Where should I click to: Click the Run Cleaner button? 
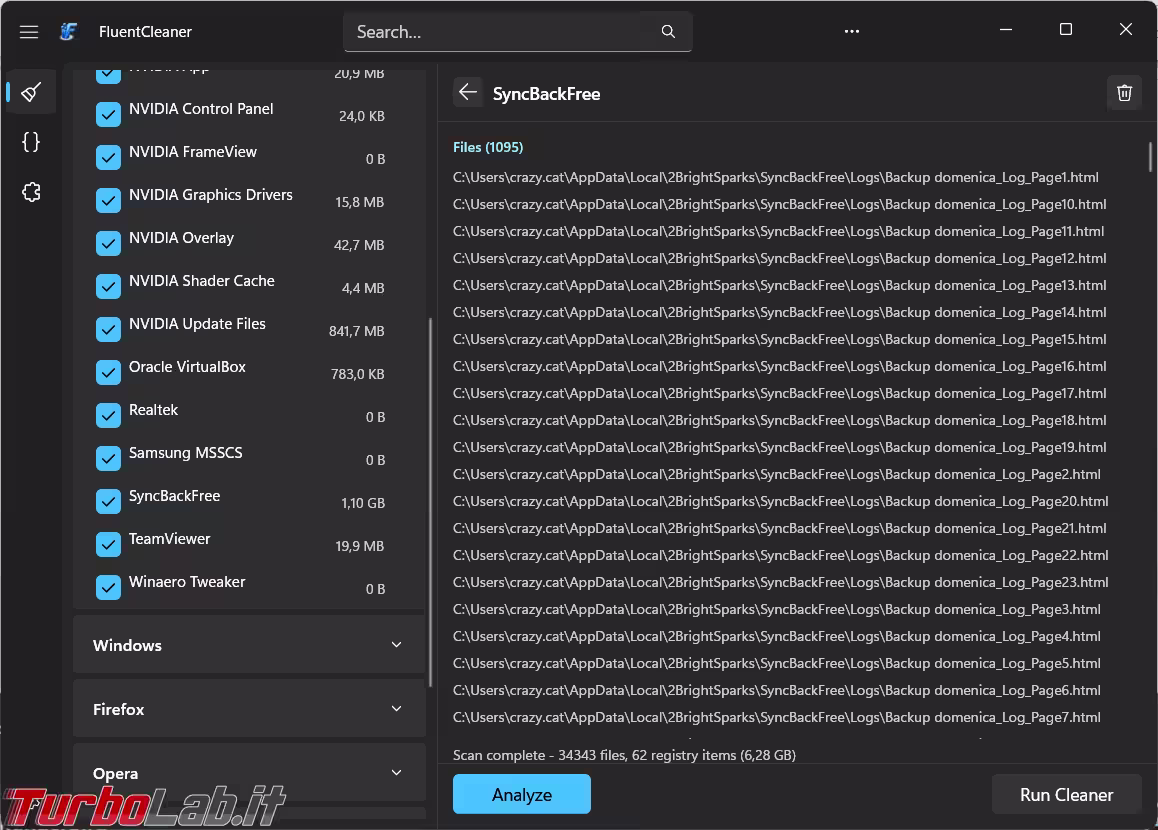[x=1066, y=795]
